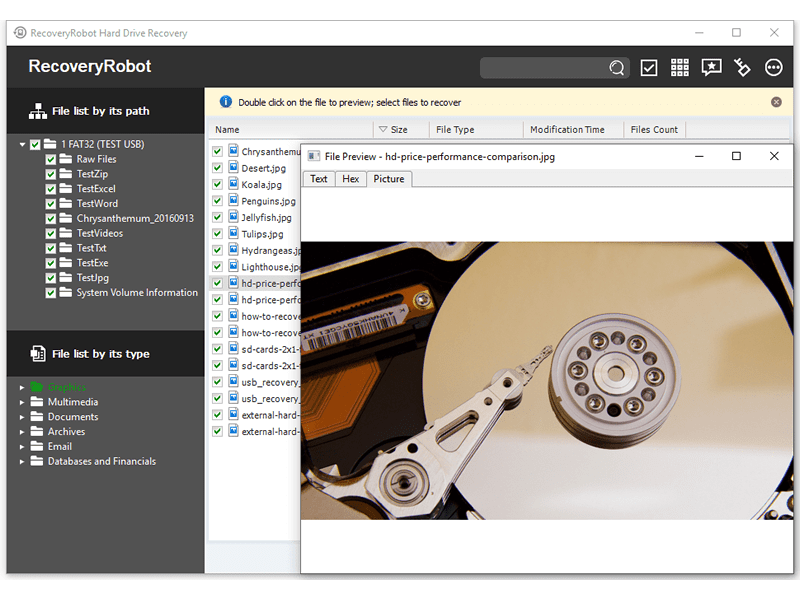Switch to the Text preview tab

pyautogui.click(x=318, y=179)
